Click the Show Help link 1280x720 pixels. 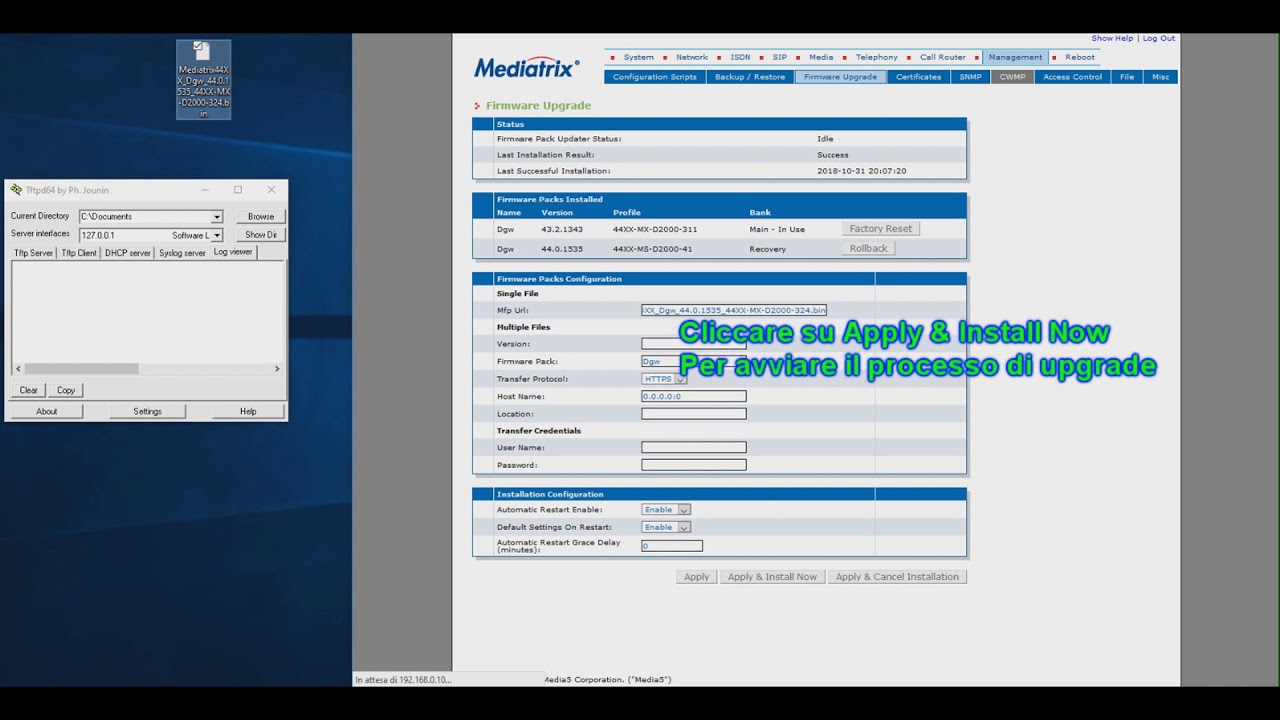point(1112,38)
